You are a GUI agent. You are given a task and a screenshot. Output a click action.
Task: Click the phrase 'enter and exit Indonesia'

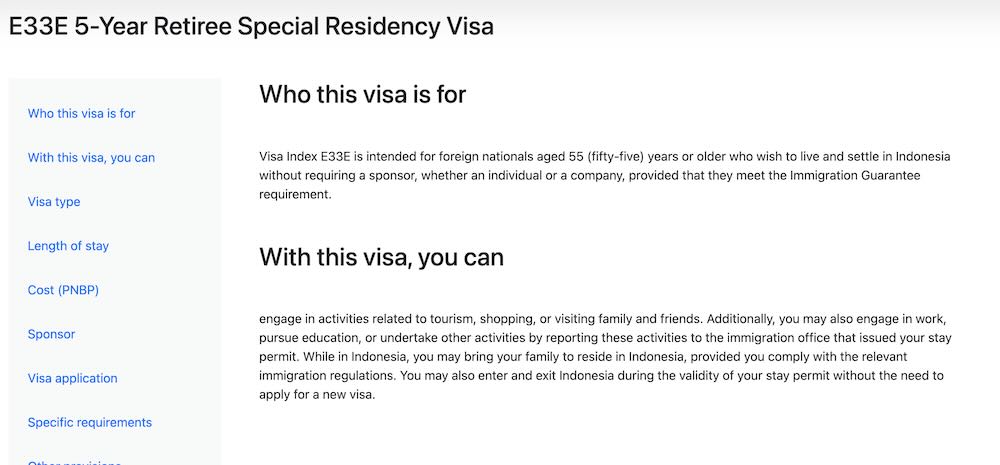click(x=549, y=376)
